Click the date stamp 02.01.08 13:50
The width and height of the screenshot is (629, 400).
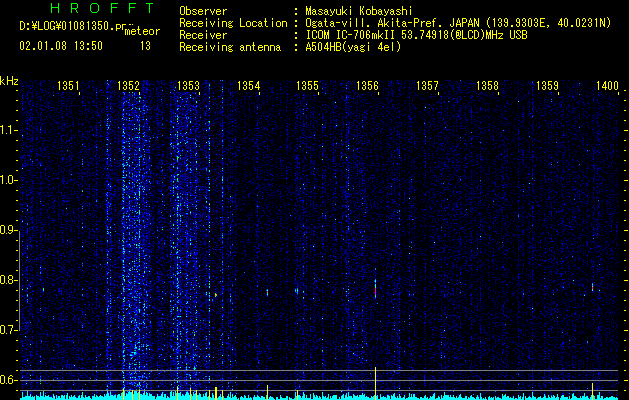61,46
